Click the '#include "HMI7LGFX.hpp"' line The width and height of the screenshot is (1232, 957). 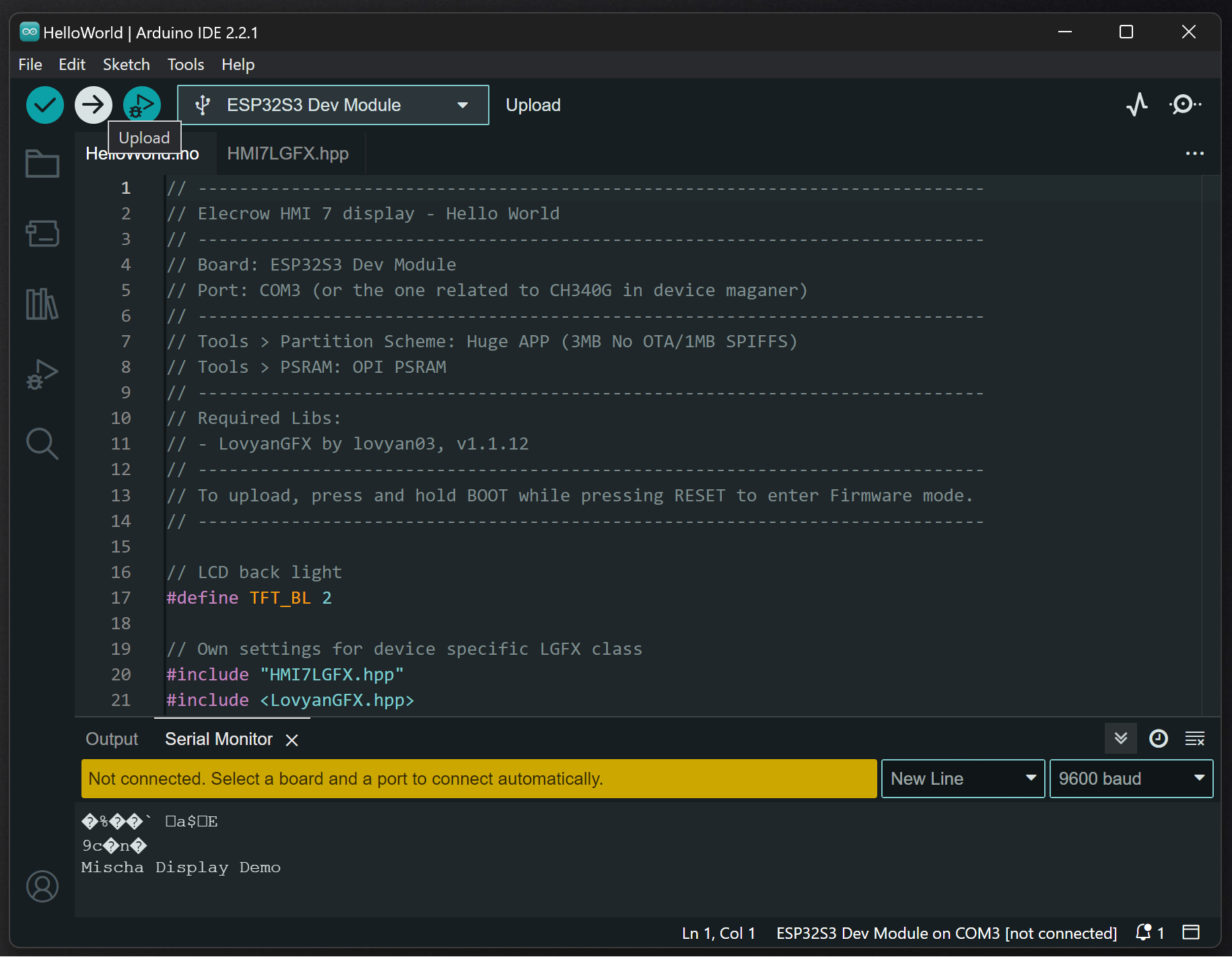click(x=285, y=674)
